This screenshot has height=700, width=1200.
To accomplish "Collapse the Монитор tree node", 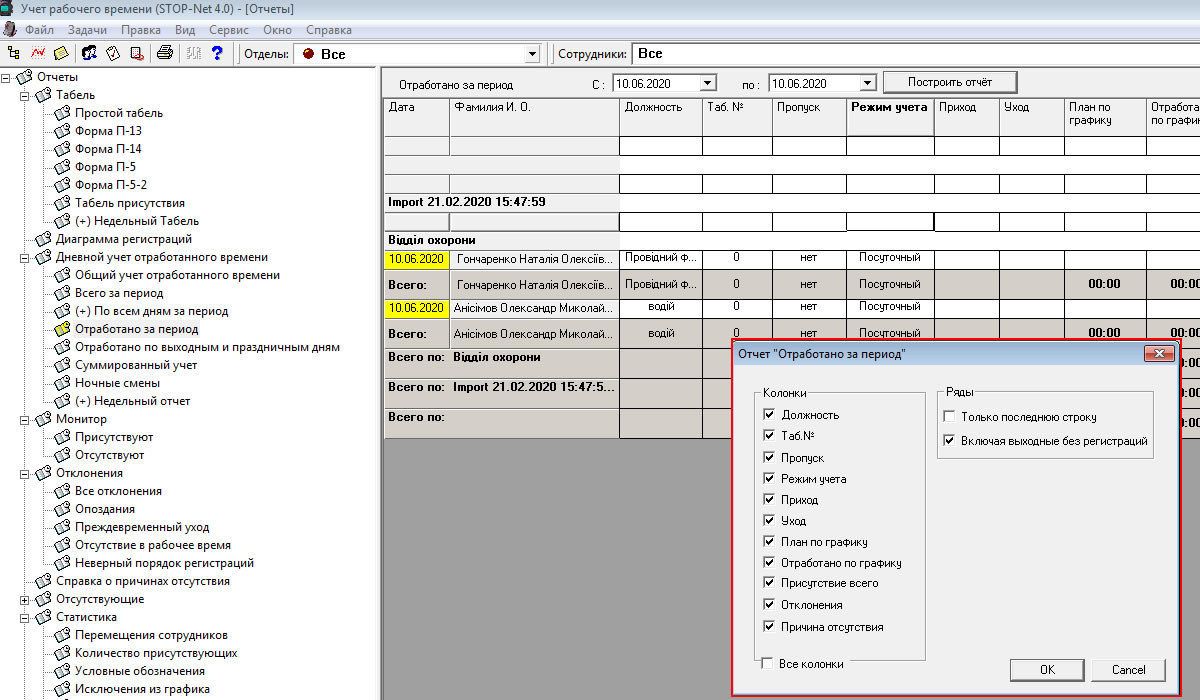I will (x=25, y=419).
